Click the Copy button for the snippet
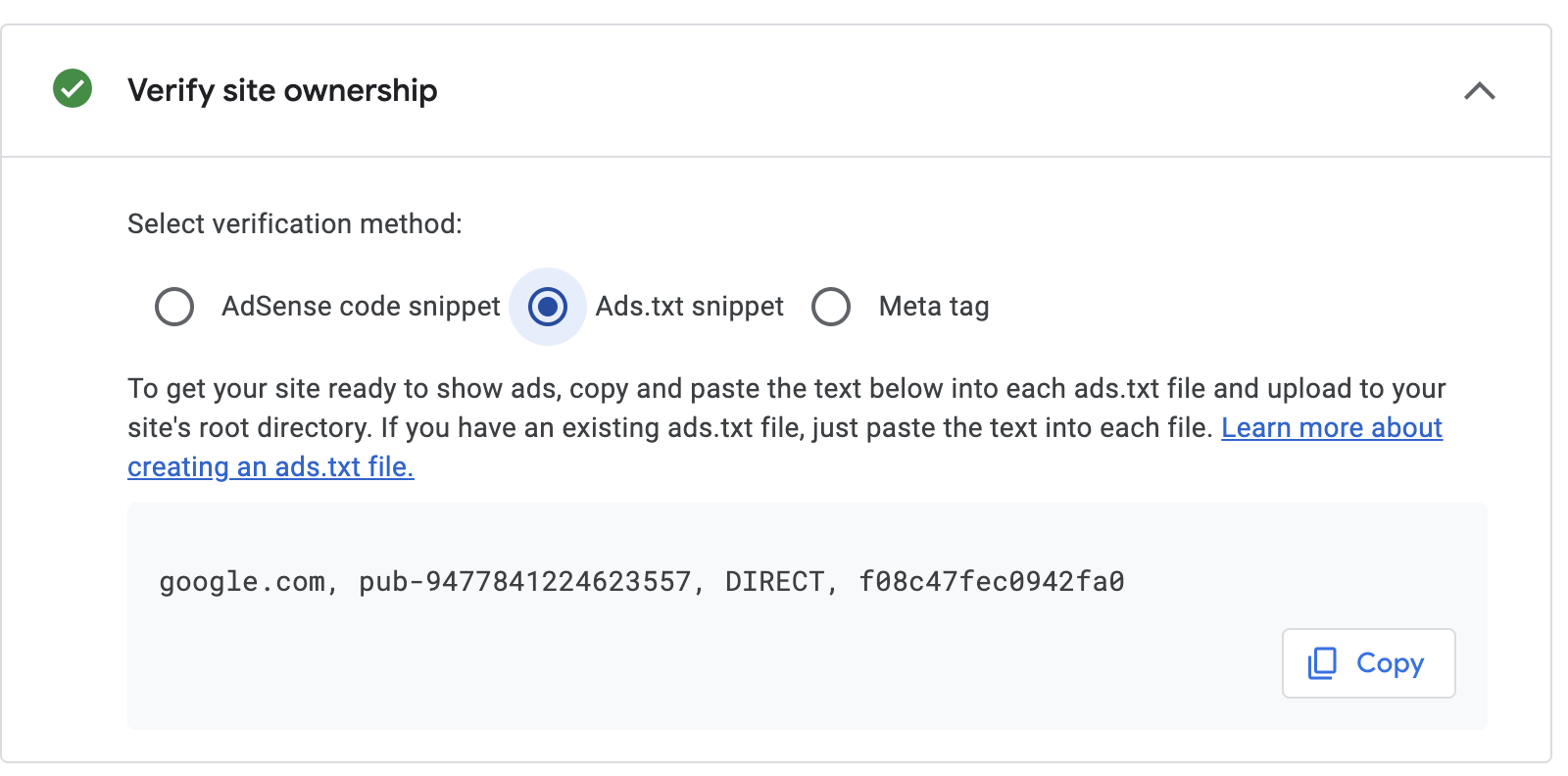This screenshot has height=776, width=1568. pyautogui.click(x=1368, y=663)
